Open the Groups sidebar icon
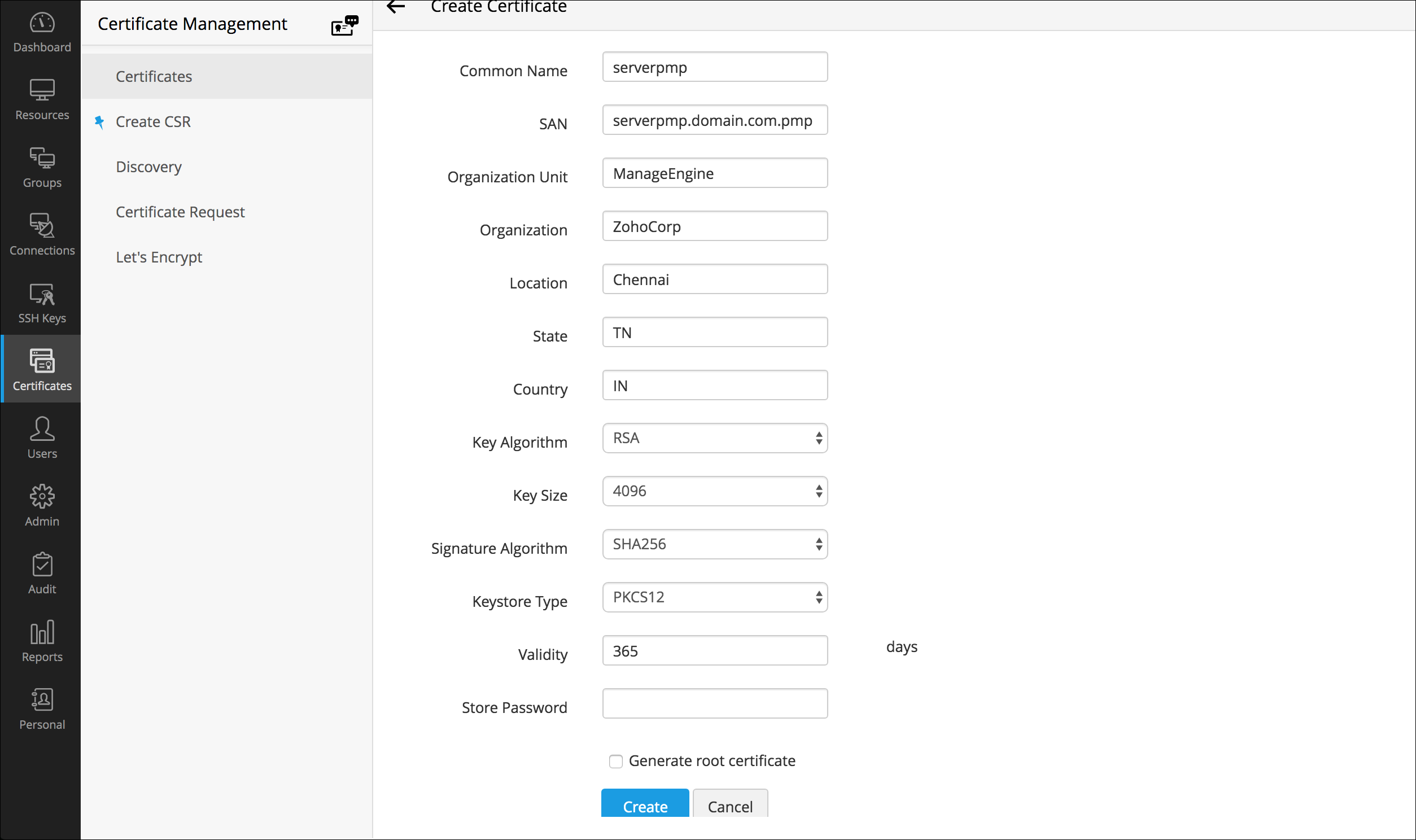 click(42, 159)
